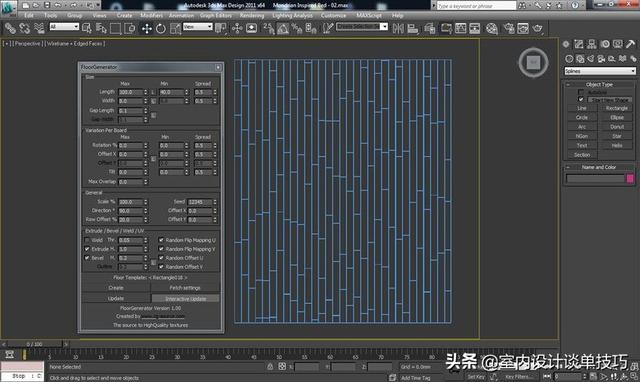Screen dimensions: 640x382
Task: Click the Scale % value field
Action: coord(131,202)
